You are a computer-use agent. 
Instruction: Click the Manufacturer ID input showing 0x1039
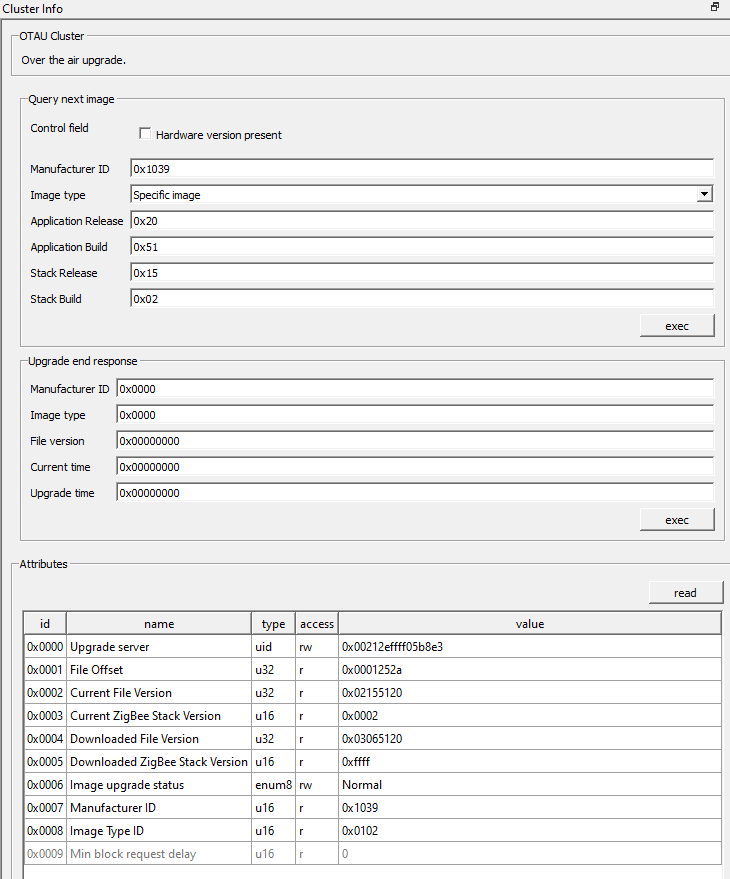point(420,168)
